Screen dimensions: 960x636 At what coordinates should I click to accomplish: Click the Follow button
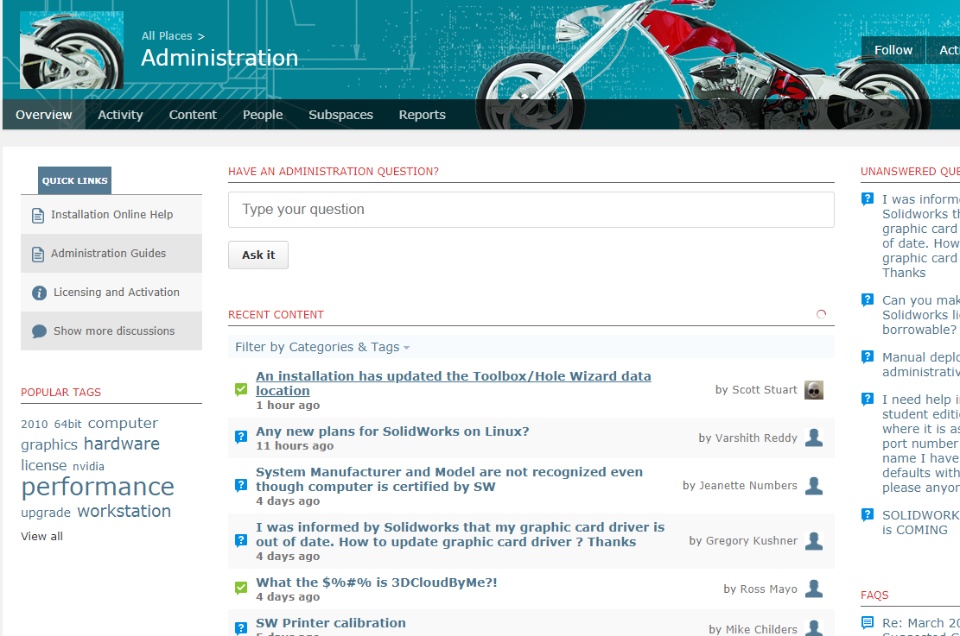[x=893, y=50]
